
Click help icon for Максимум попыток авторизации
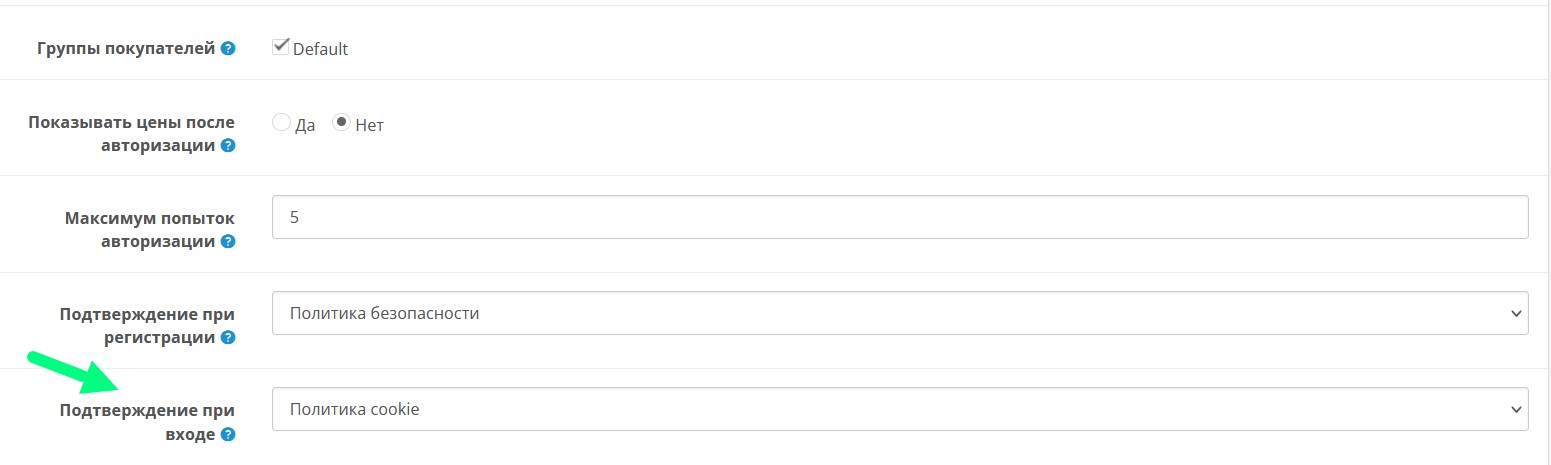point(228,242)
